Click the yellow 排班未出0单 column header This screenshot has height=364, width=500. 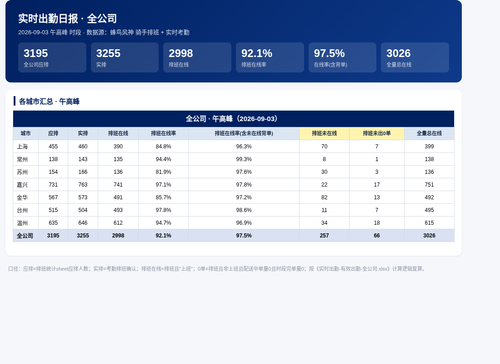click(x=377, y=133)
